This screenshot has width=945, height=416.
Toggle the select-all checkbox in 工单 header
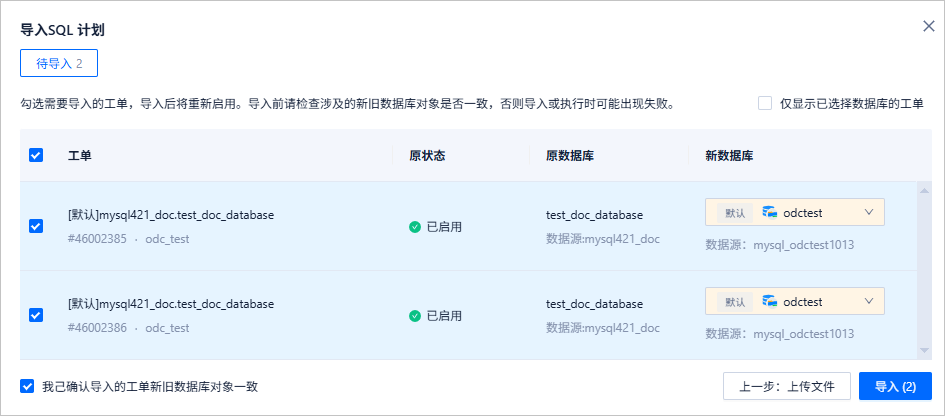tap(36, 155)
